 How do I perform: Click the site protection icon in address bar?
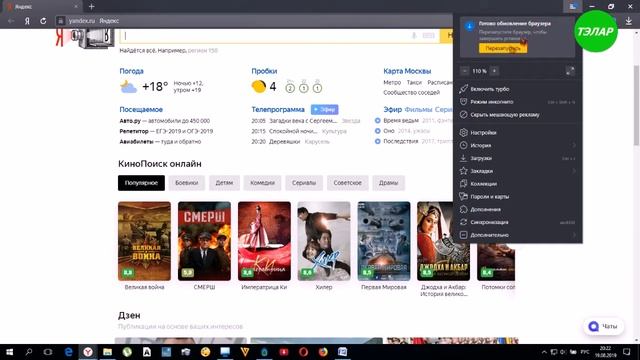[60, 21]
